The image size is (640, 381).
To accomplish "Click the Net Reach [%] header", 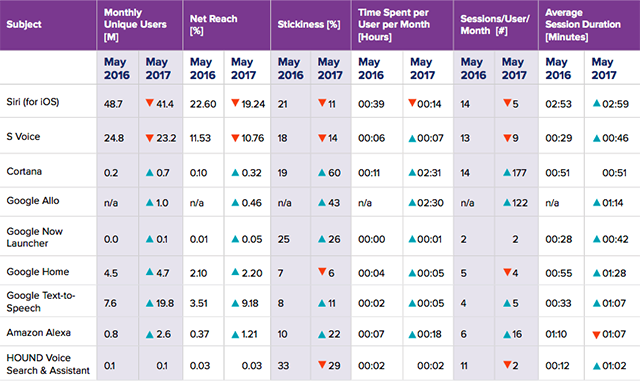I will click(213, 25).
